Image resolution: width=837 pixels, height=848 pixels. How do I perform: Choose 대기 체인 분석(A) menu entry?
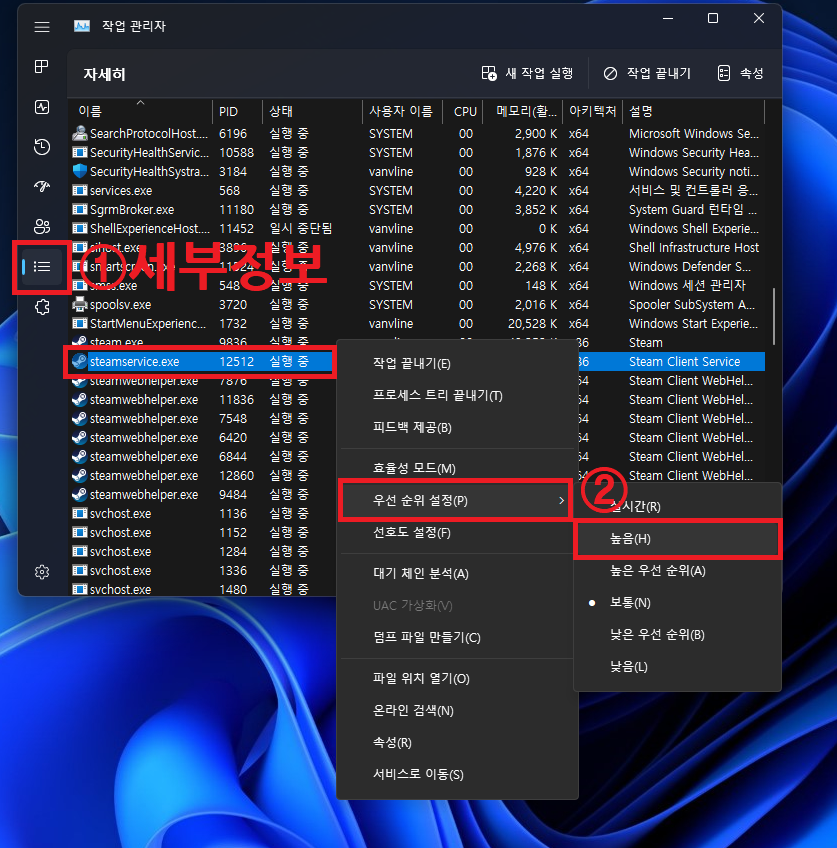(457, 573)
